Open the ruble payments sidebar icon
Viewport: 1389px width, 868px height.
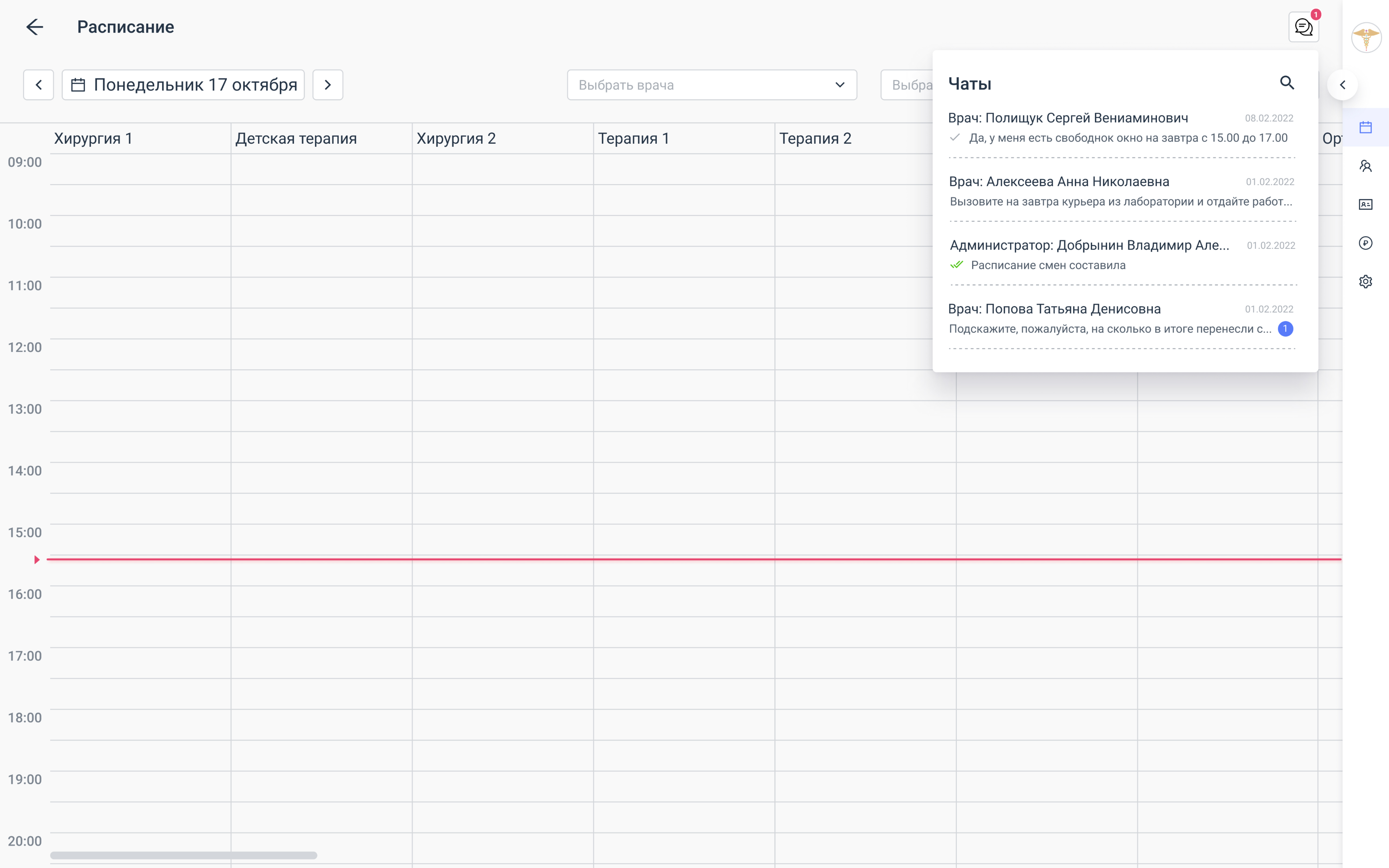coord(1365,243)
